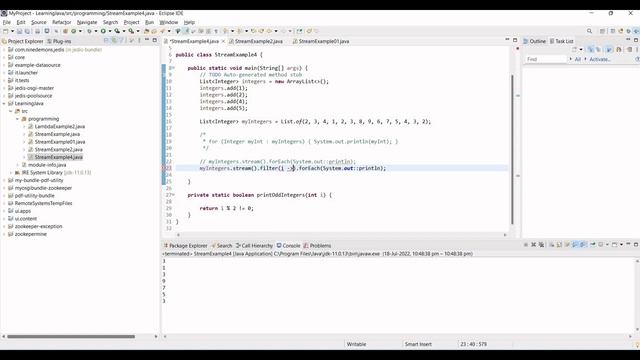640x360 pixels.
Task: Close the StreamExample4.java editor tab
Action: click(x=223, y=41)
